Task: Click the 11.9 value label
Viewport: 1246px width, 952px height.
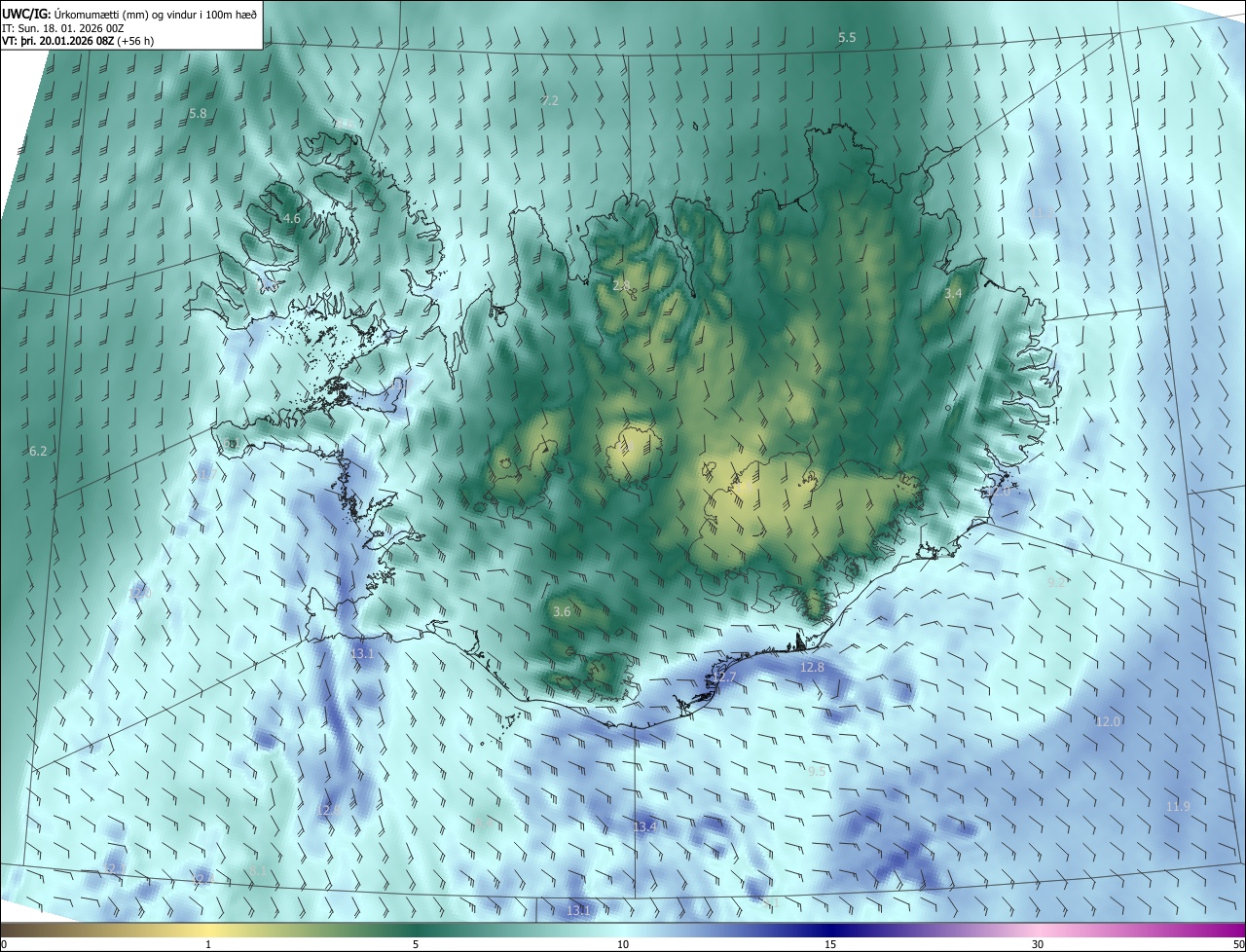Action: tap(1178, 807)
